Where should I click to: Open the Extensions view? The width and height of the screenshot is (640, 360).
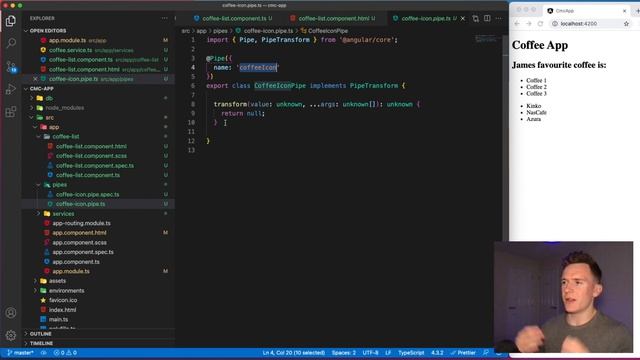pyautogui.click(x=11, y=111)
